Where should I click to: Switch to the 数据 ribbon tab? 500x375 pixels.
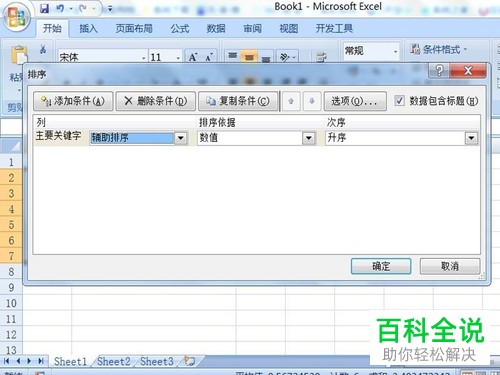pyautogui.click(x=216, y=29)
